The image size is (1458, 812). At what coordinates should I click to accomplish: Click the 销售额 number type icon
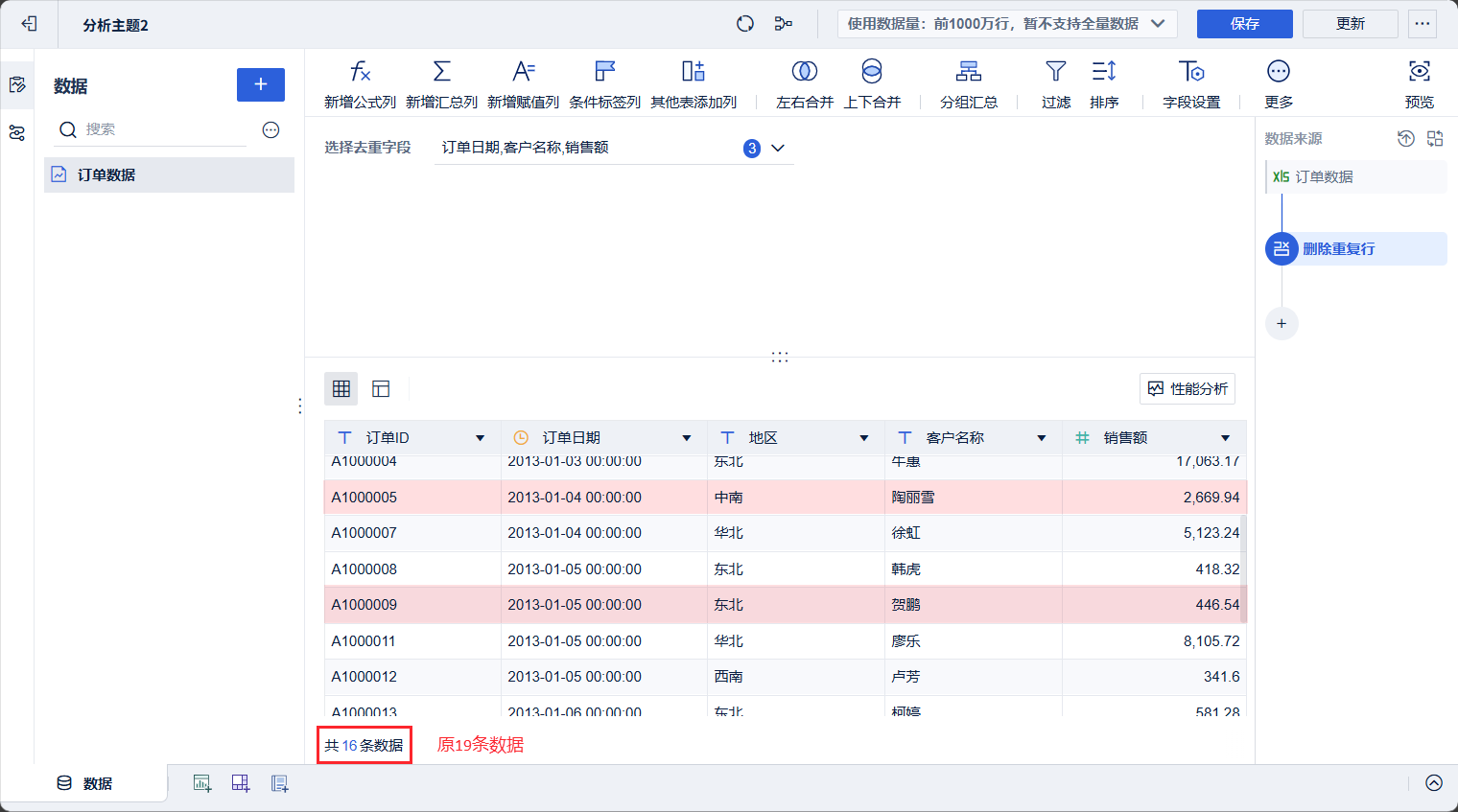point(1082,438)
